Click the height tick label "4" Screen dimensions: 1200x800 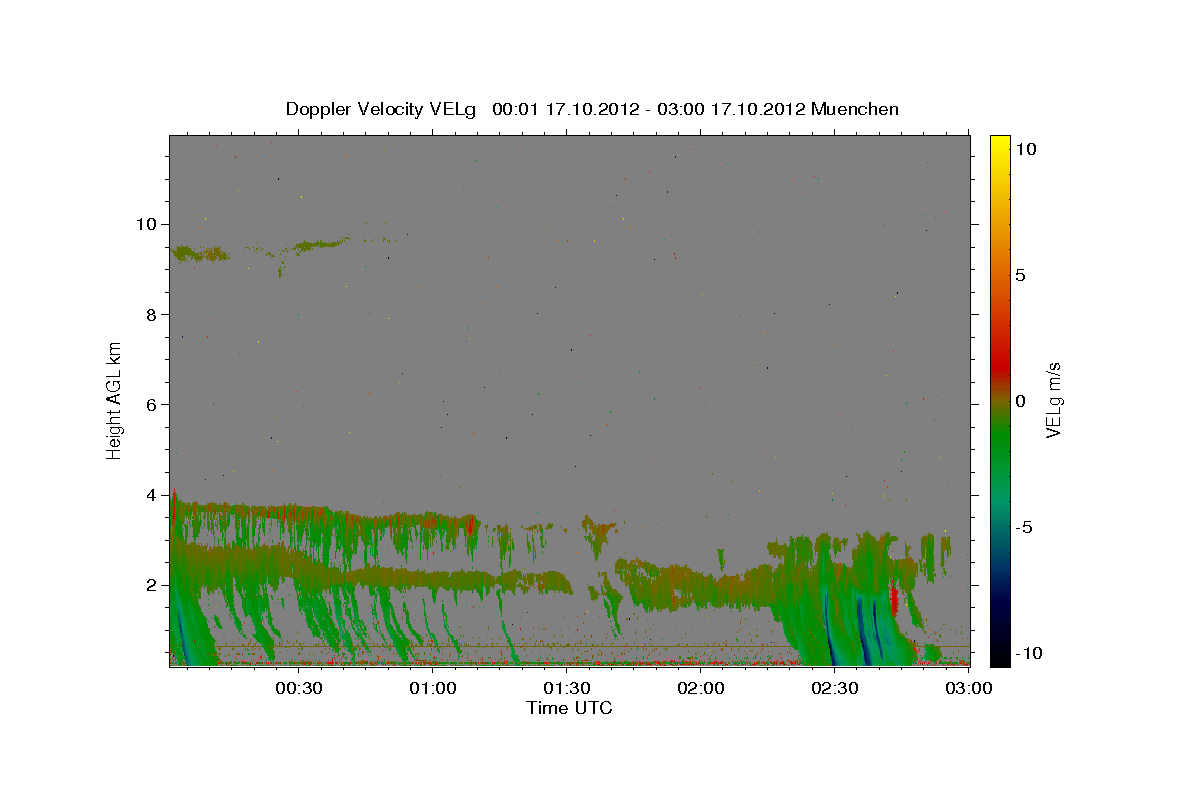pos(149,495)
